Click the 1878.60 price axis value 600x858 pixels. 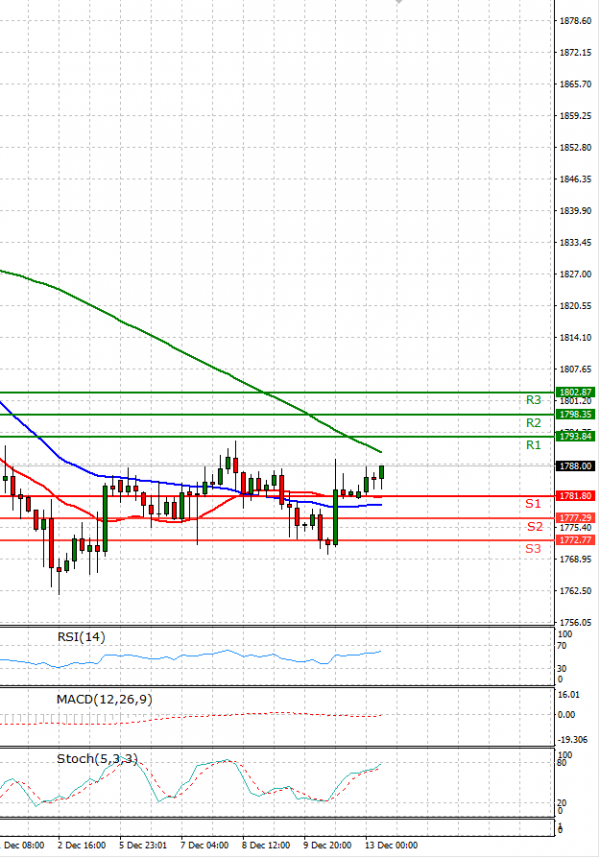coord(575,21)
